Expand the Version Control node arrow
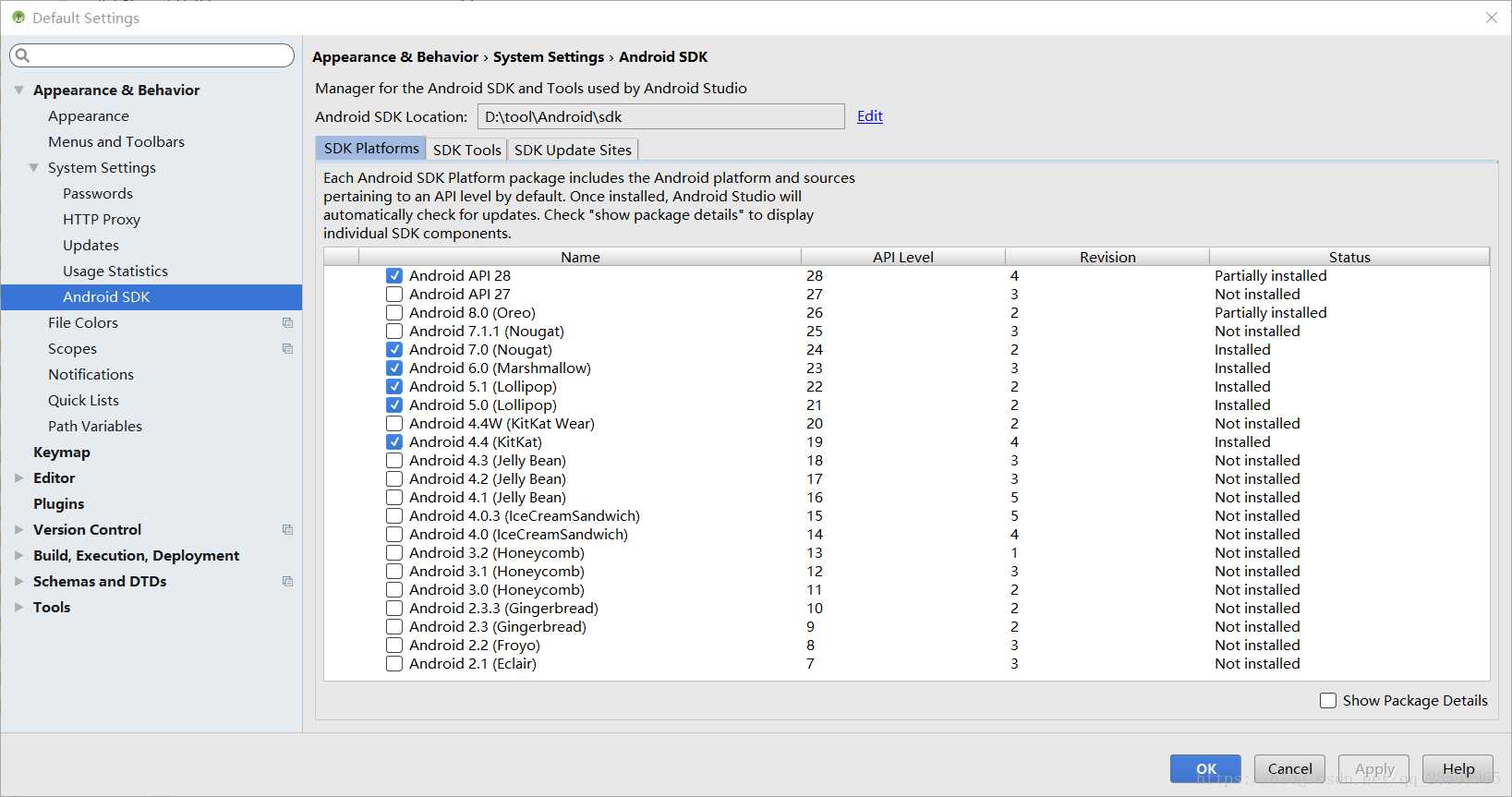 [18, 529]
